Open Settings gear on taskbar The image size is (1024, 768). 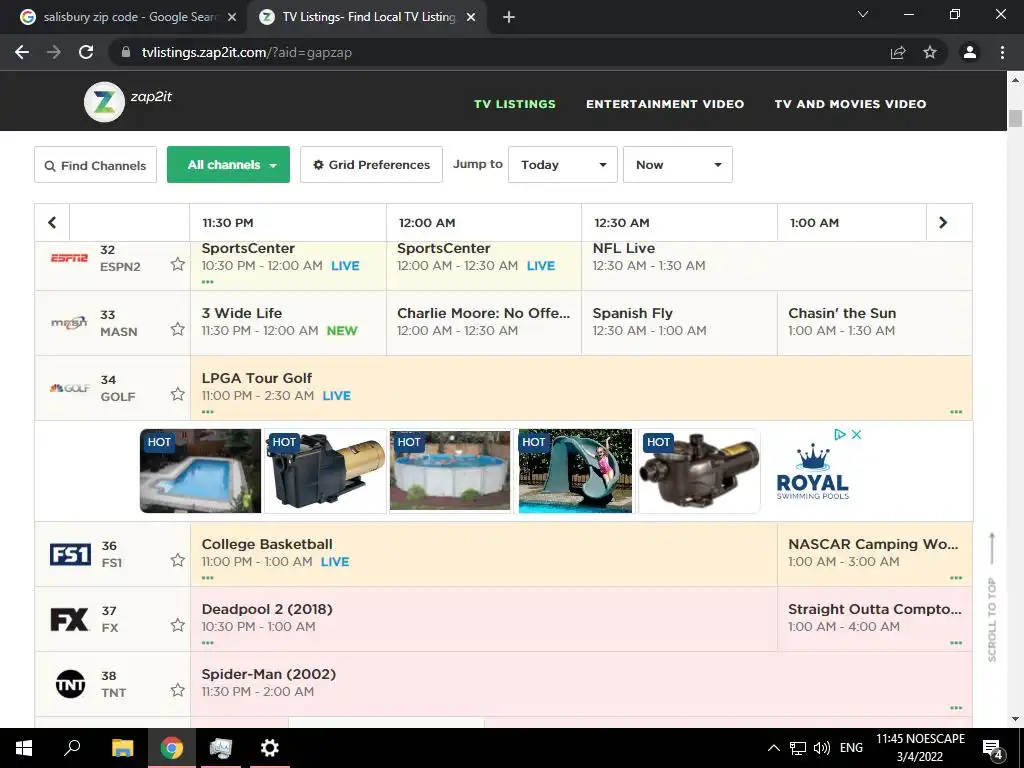point(270,748)
